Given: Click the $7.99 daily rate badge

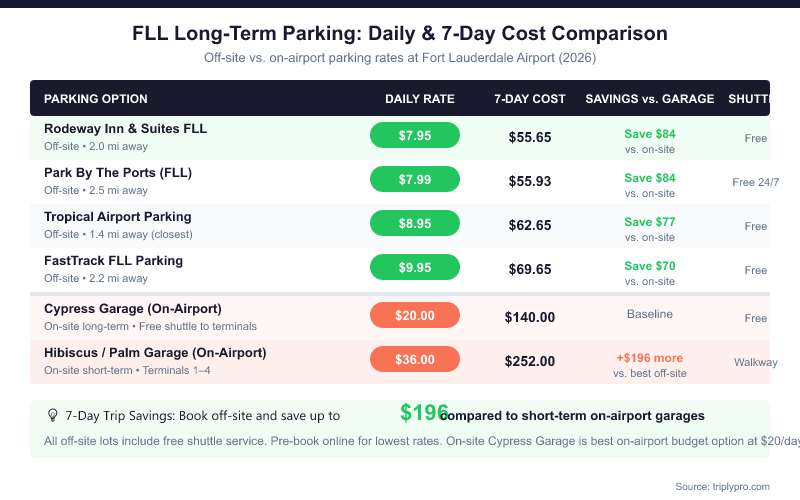Looking at the screenshot, I should tap(415, 179).
